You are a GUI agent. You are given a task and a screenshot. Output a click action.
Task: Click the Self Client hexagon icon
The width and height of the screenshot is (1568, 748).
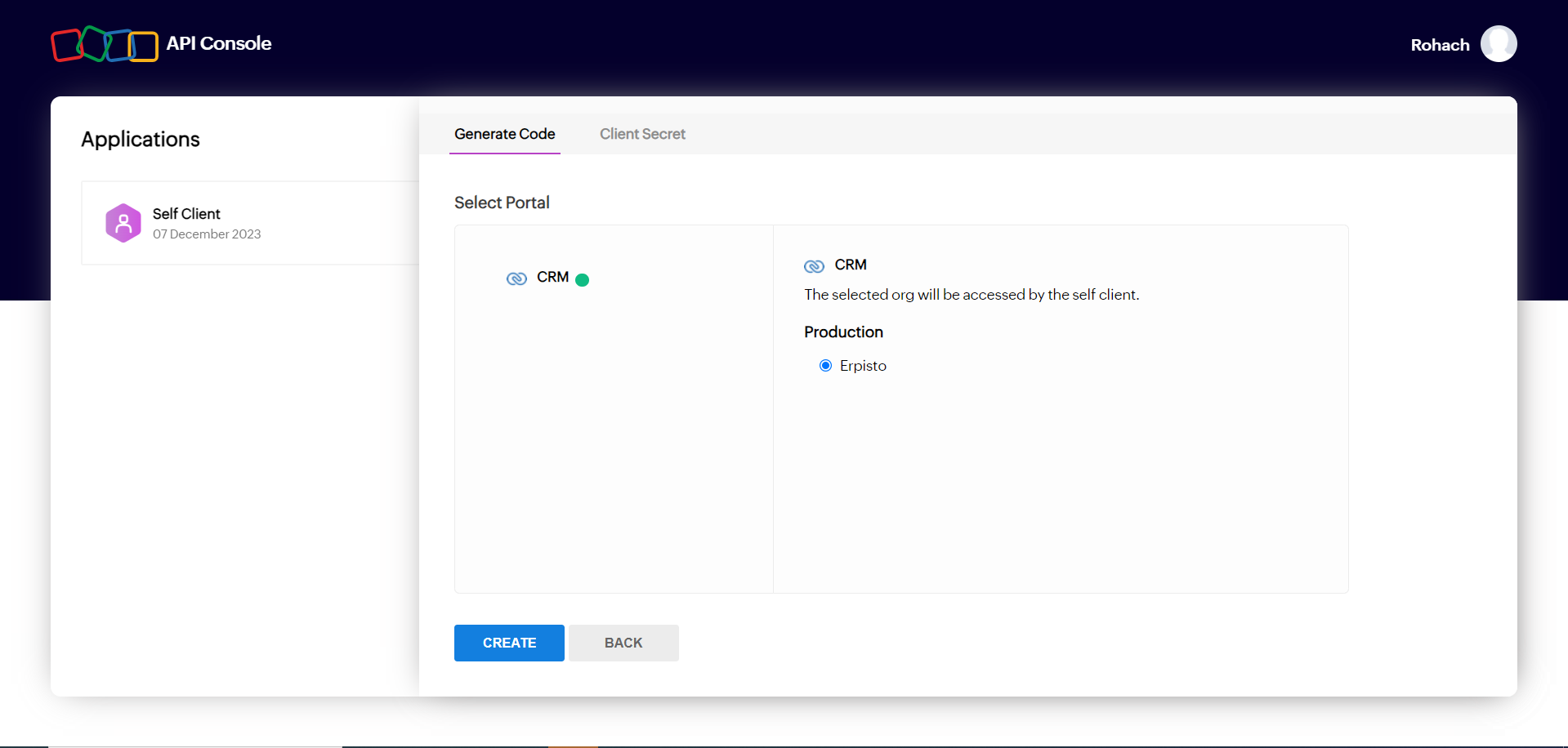tap(123, 223)
